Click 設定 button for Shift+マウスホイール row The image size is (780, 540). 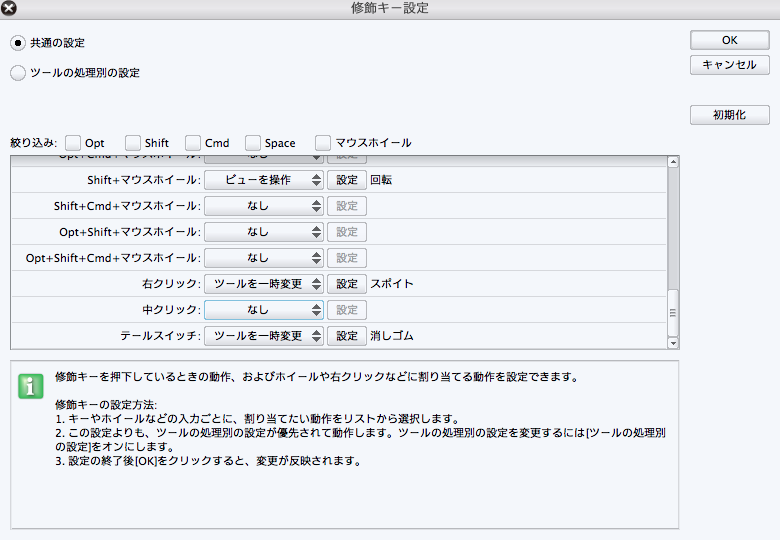(346, 180)
